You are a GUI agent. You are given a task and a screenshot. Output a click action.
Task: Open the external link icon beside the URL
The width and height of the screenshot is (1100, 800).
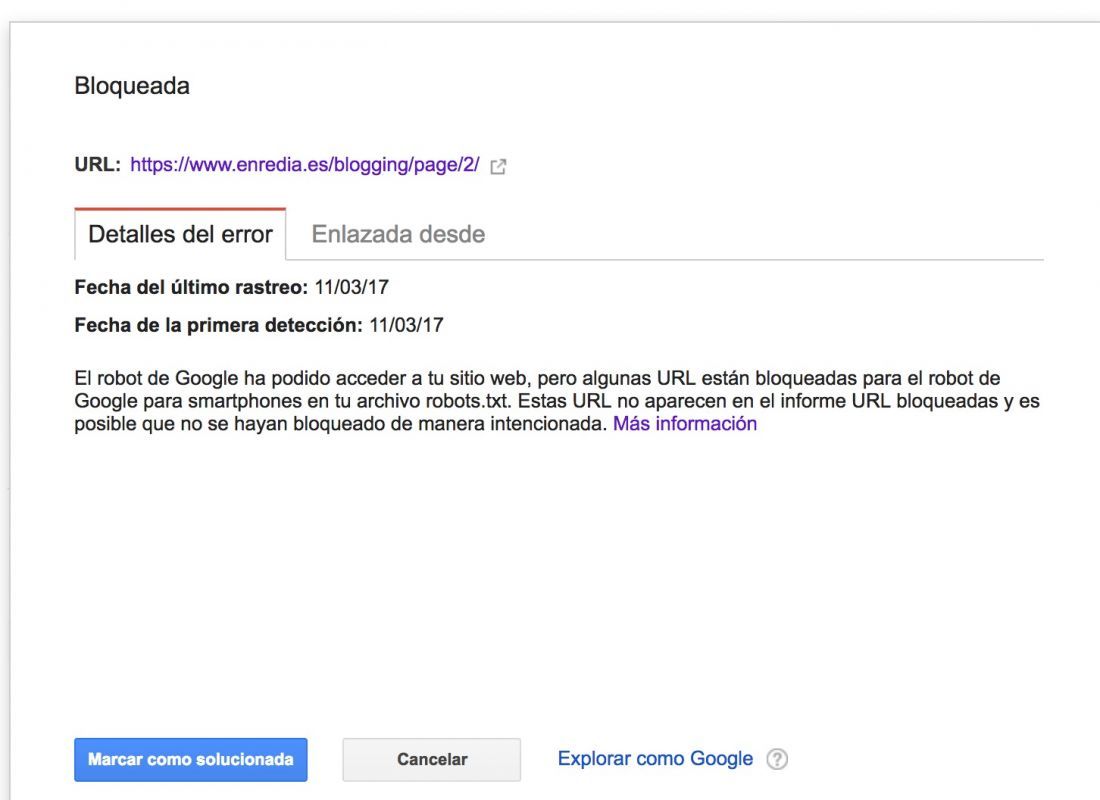(x=498, y=166)
